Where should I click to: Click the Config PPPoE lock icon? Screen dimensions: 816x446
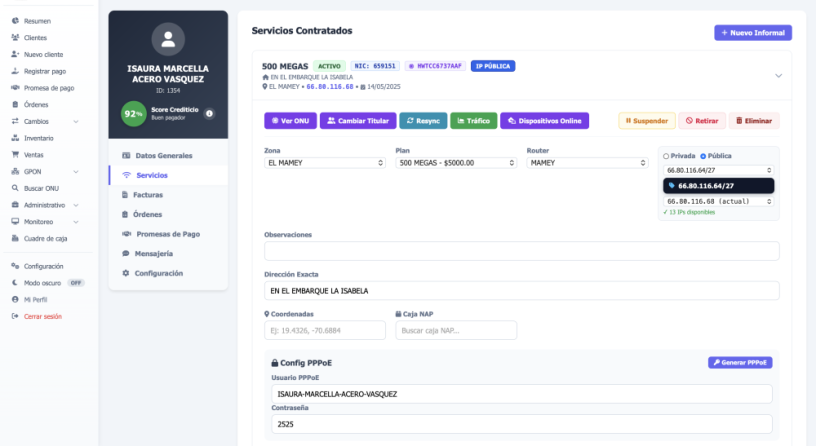pos(275,363)
